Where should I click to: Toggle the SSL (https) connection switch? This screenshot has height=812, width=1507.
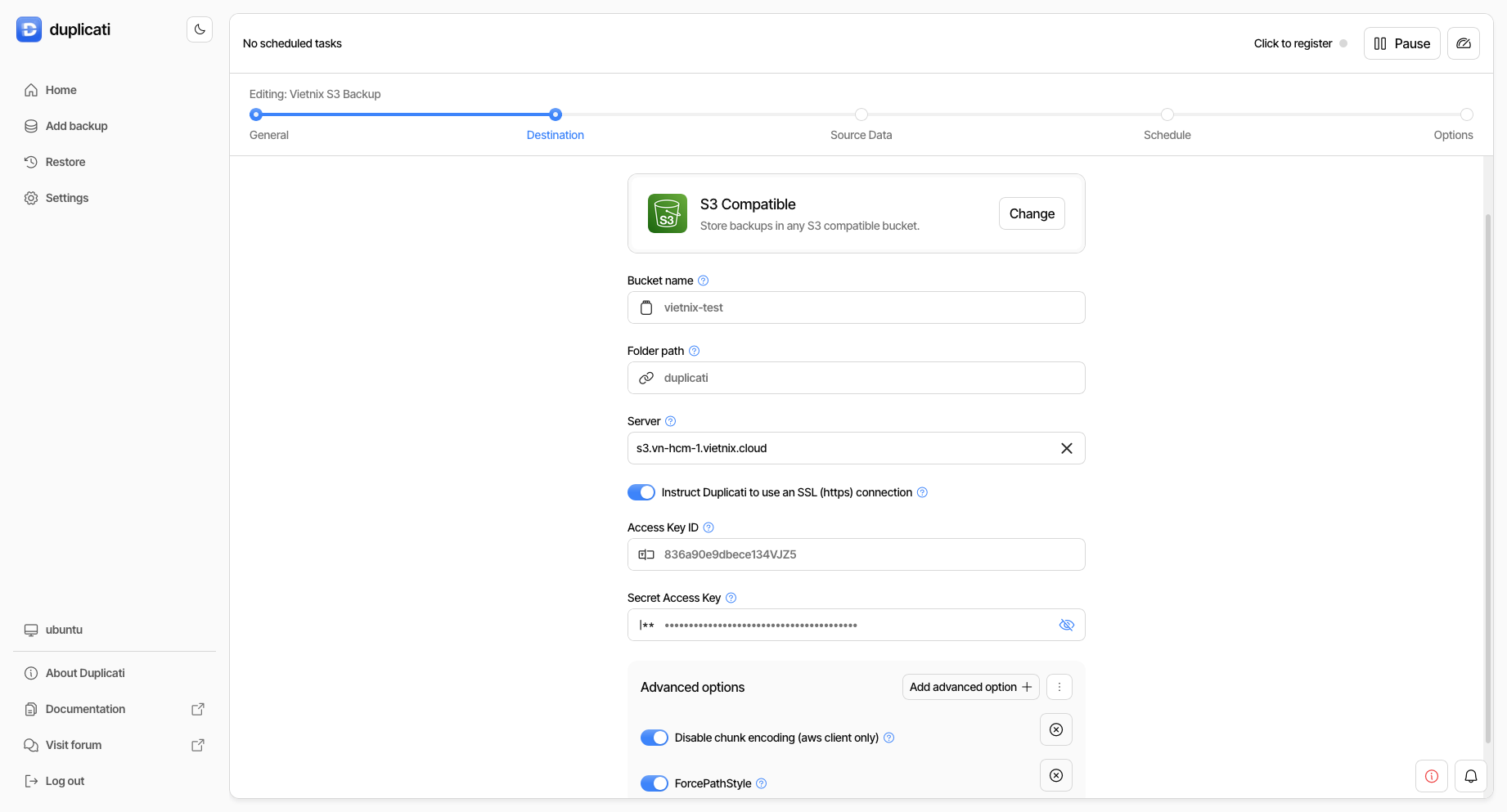pyautogui.click(x=641, y=492)
